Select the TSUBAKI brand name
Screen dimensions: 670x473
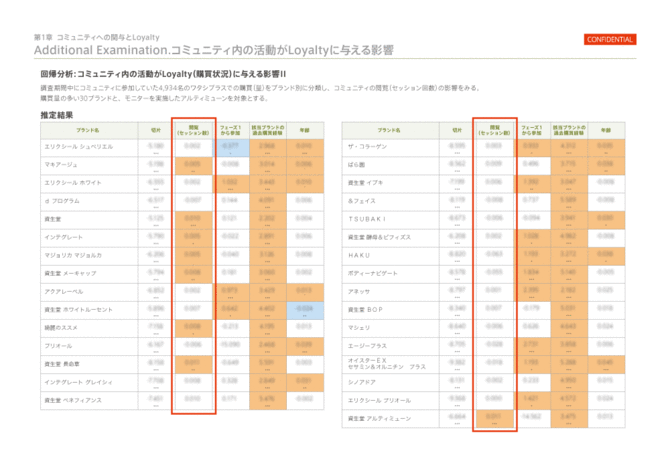tap(367, 219)
